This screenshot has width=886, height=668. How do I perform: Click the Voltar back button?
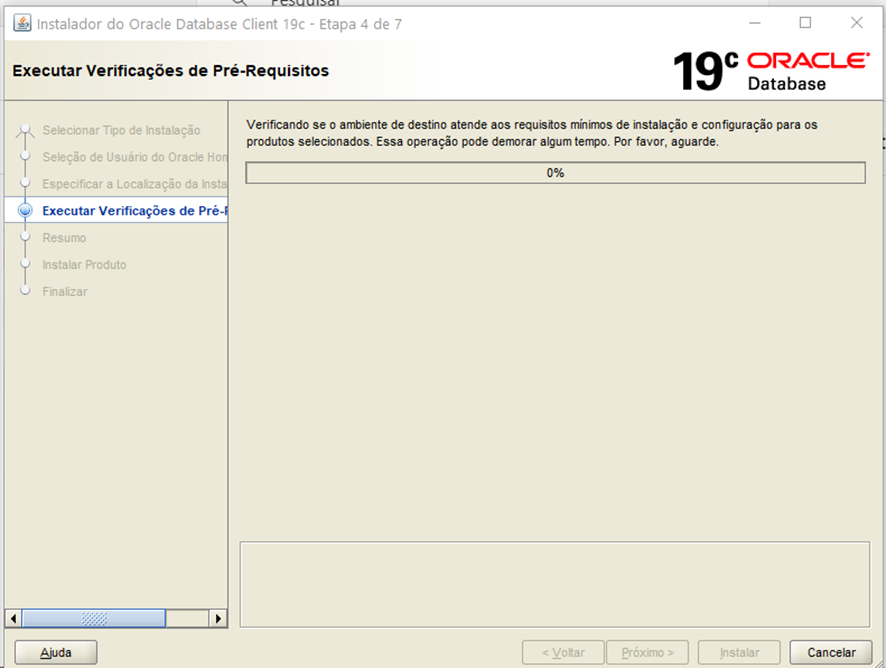pyautogui.click(x=563, y=652)
